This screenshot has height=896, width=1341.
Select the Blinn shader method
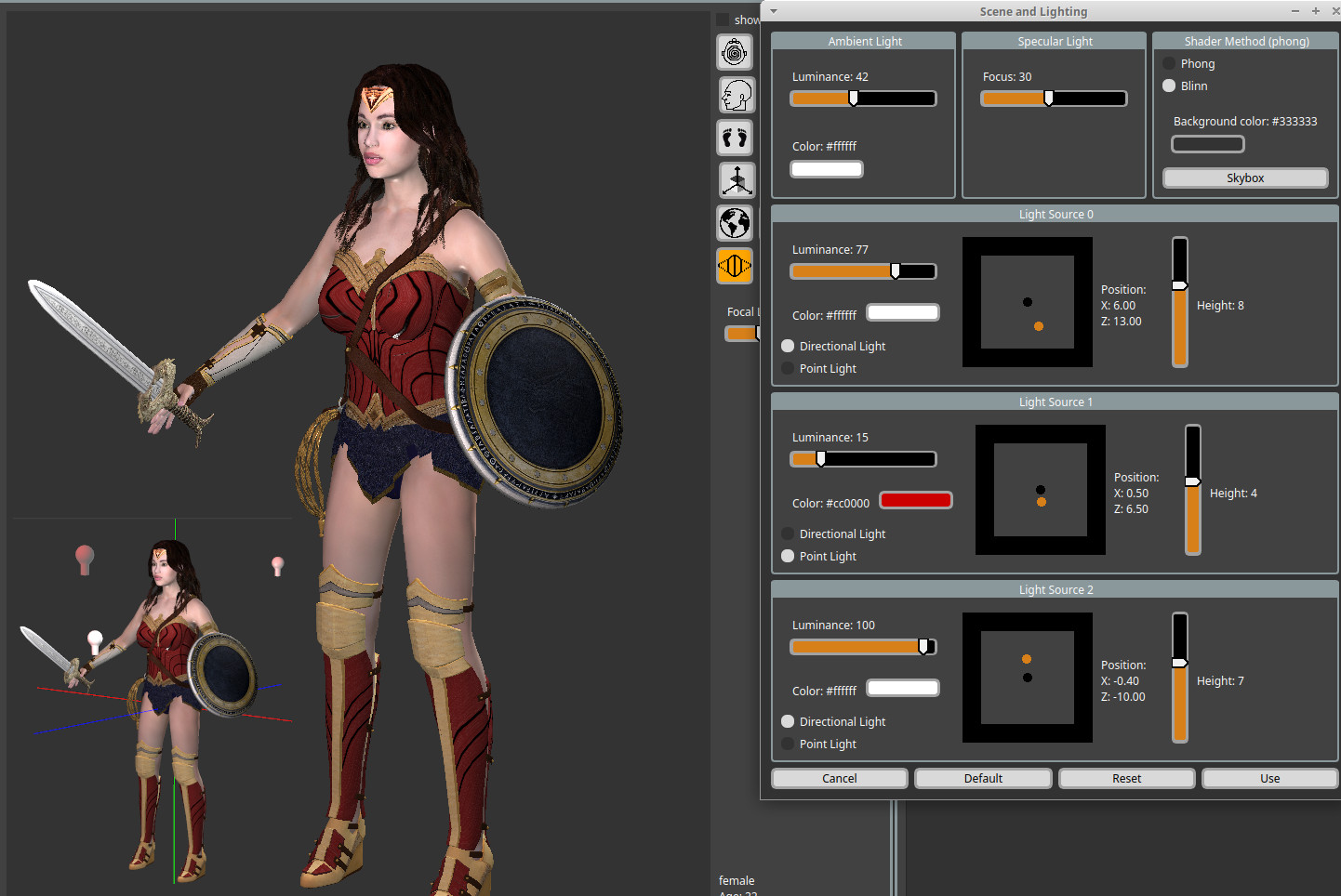tap(1169, 86)
